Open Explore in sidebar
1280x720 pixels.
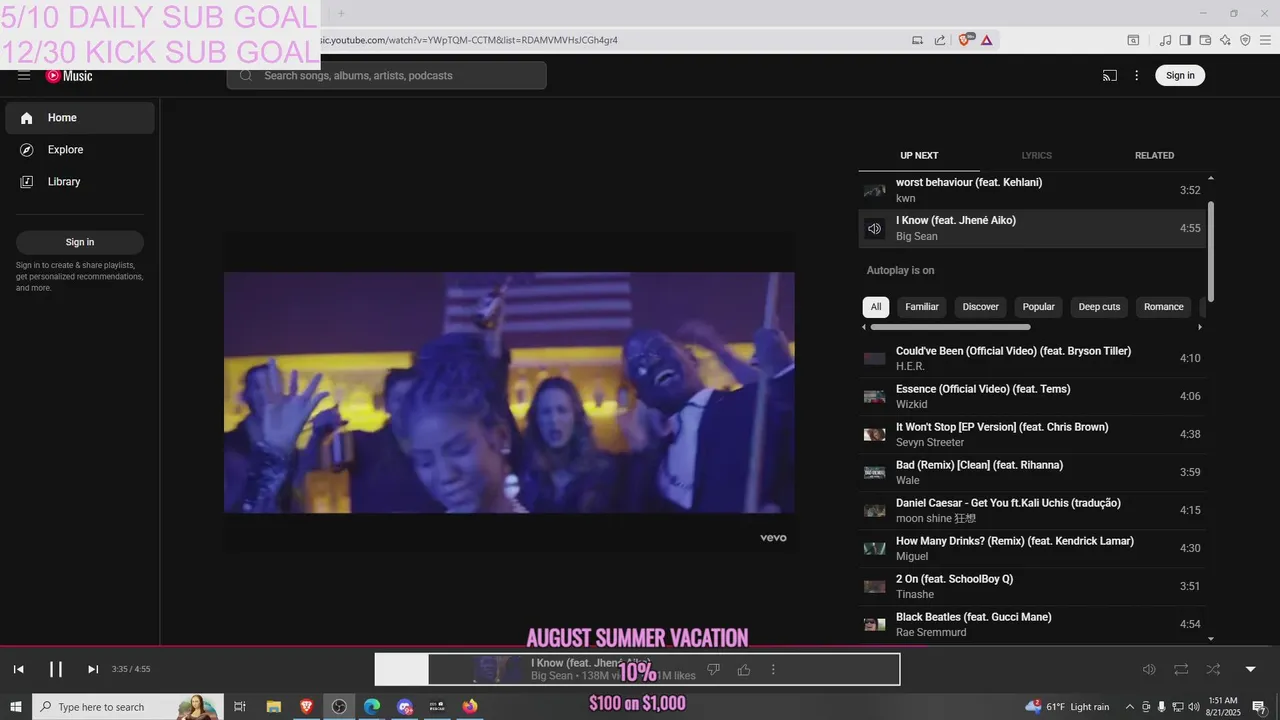(x=80, y=150)
